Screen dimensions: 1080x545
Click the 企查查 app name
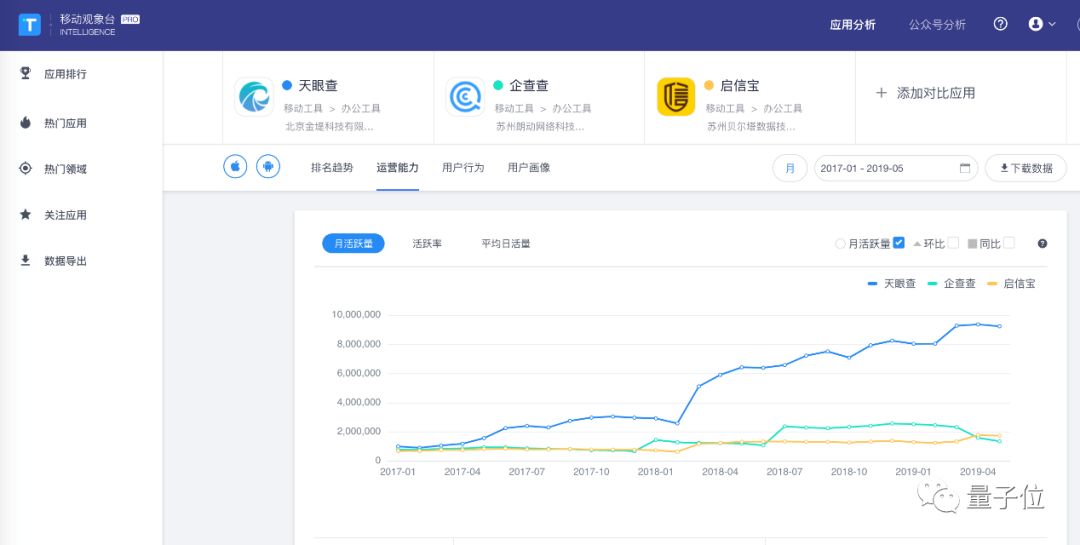tap(529, 86)
